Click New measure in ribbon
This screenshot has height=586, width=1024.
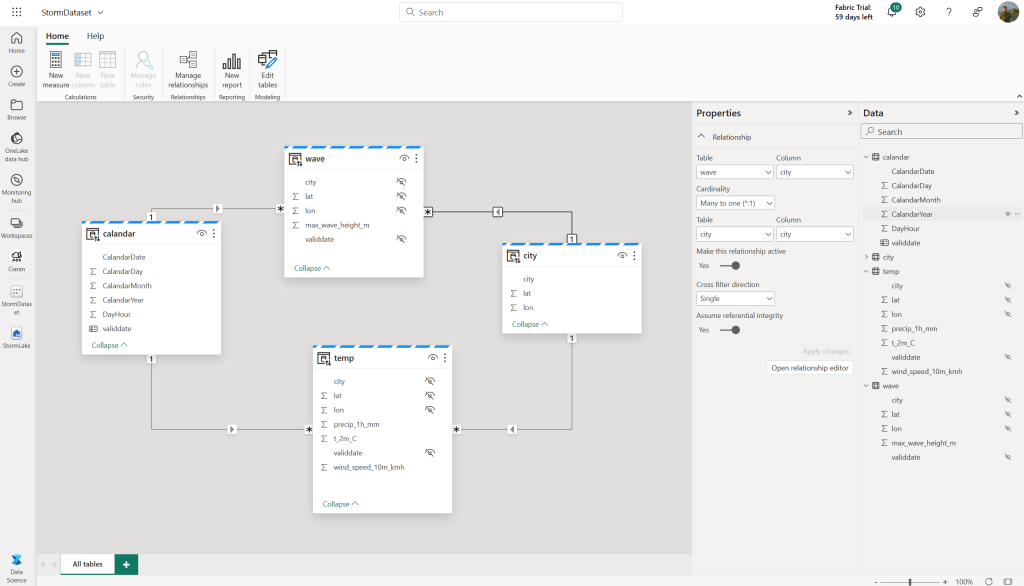click(56, 69)
